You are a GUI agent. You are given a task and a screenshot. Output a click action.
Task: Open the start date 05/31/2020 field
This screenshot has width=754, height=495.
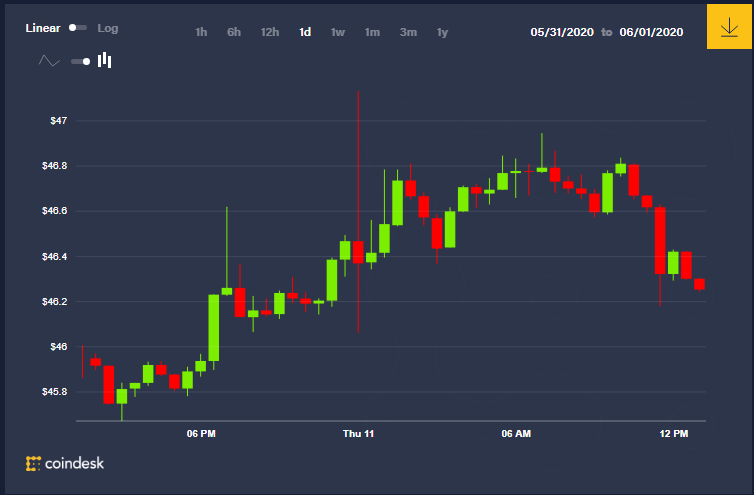562,32
